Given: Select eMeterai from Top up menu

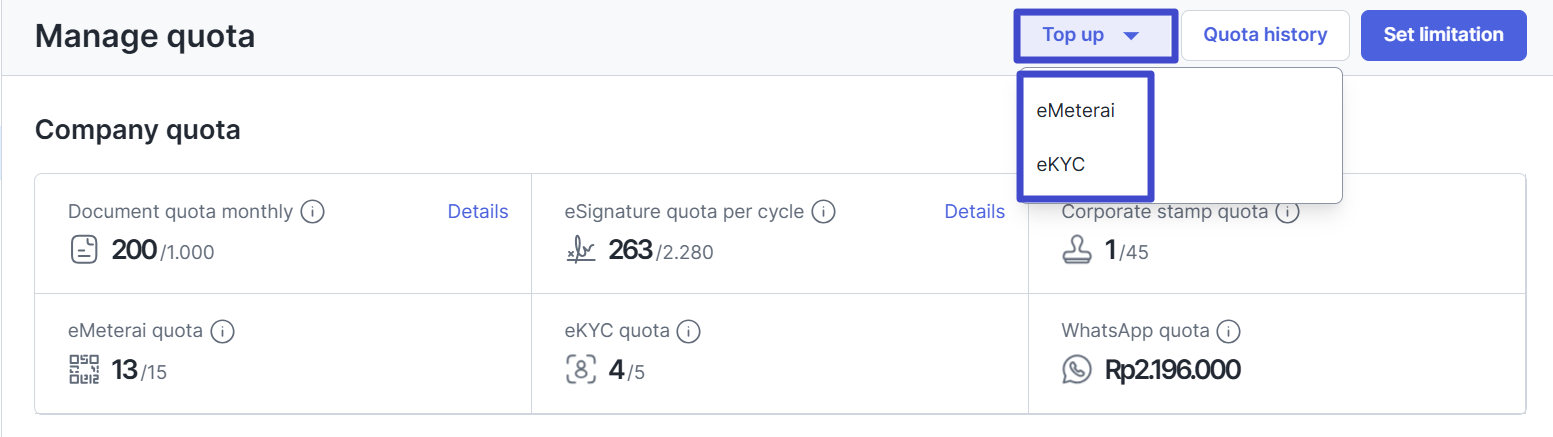Looking at the screenshot, I should coord(1075,111).
